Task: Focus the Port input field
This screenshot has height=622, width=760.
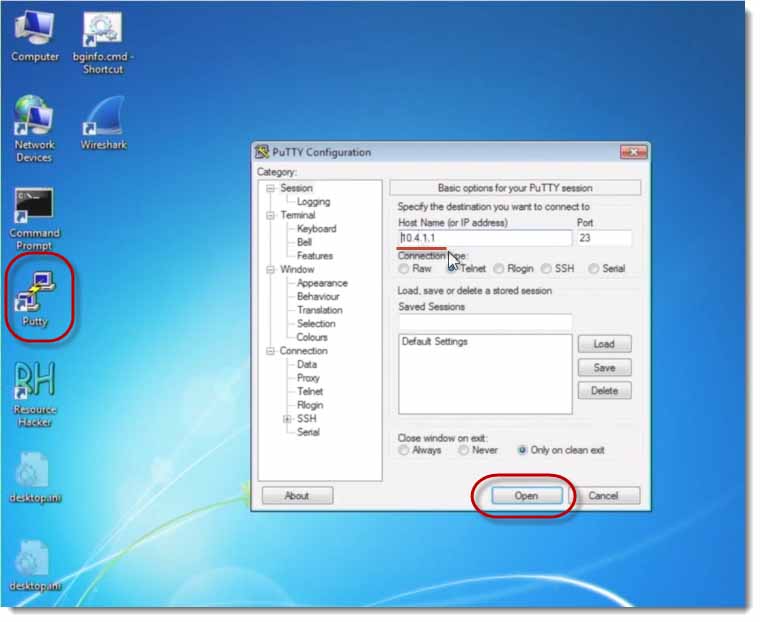Action: [604, 238]
